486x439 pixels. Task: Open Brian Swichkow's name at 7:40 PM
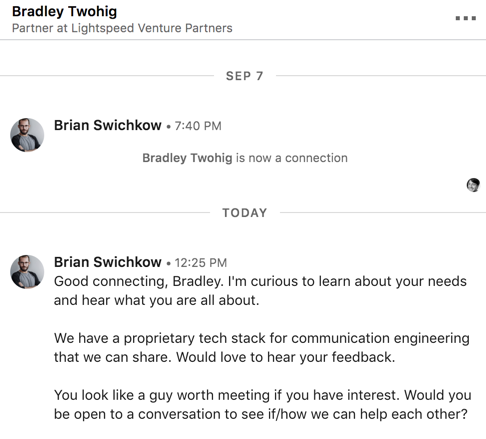pos(108,125)
